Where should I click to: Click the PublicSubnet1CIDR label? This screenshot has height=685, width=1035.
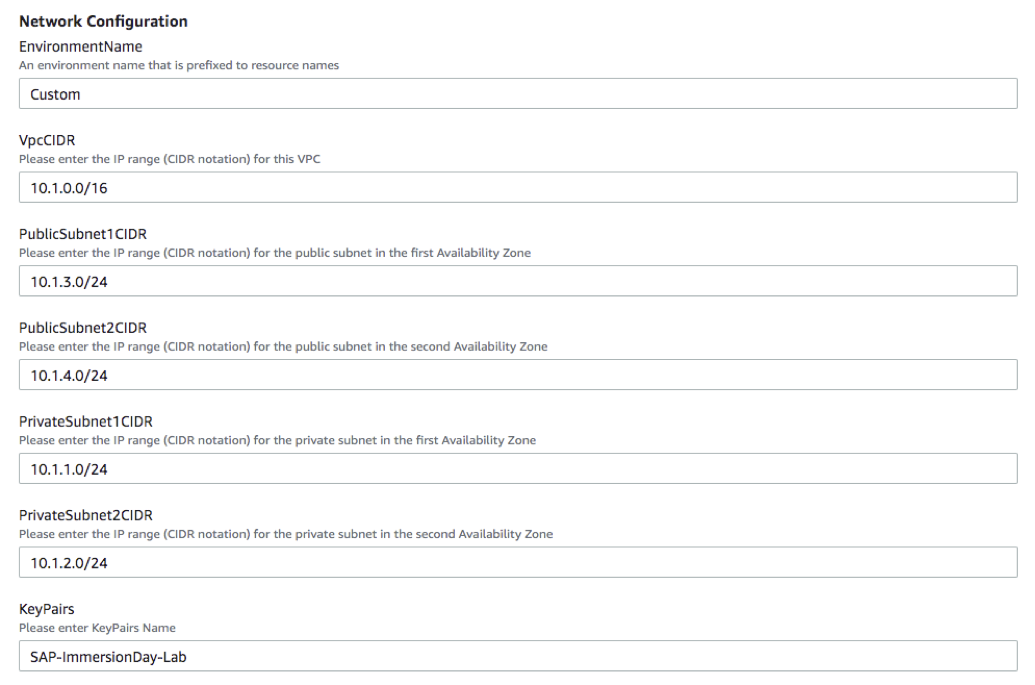point(83,234)
